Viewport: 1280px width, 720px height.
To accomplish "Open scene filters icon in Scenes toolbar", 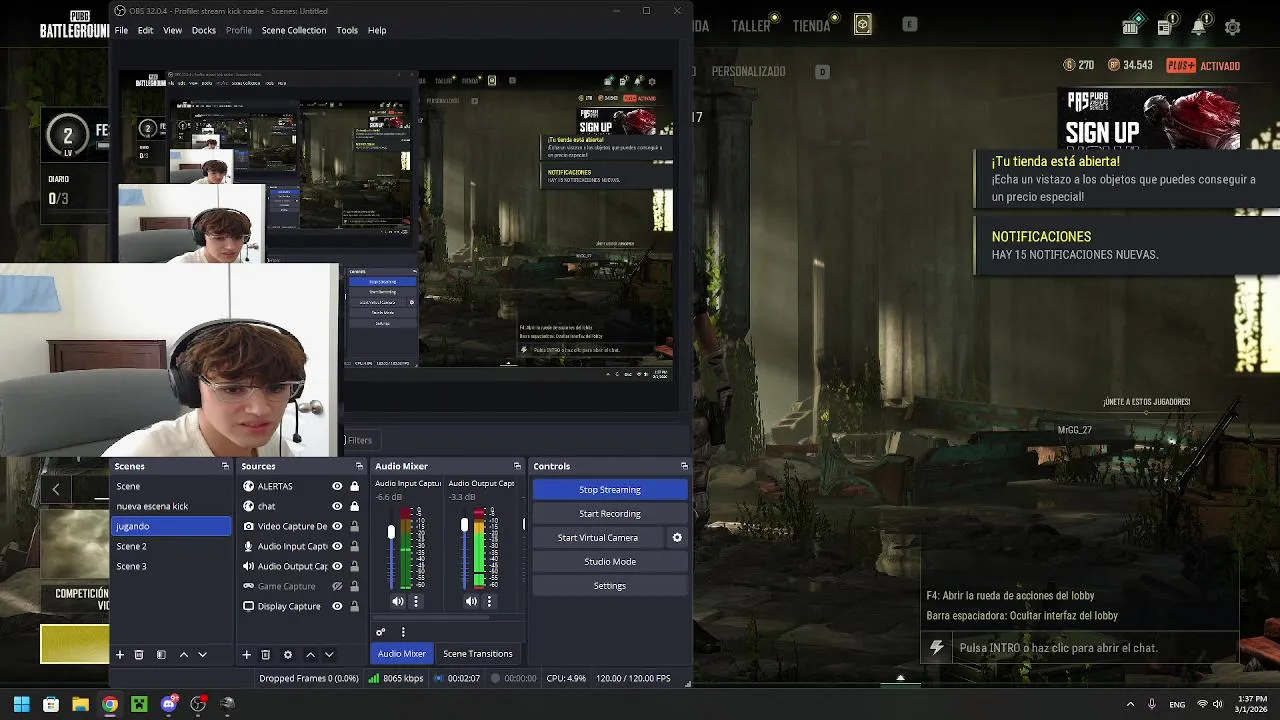I will click(161, 654).
